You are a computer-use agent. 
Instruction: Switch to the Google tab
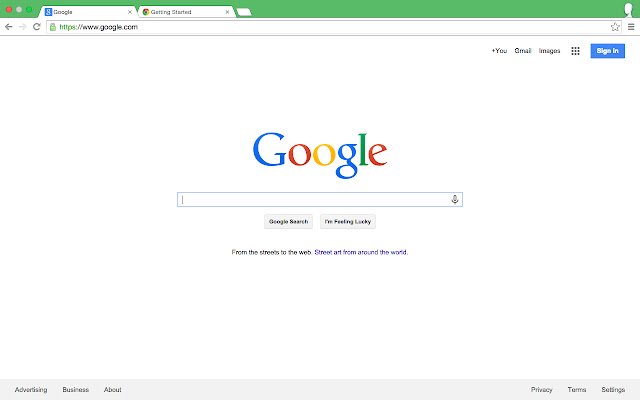click(x=88, y=12)
